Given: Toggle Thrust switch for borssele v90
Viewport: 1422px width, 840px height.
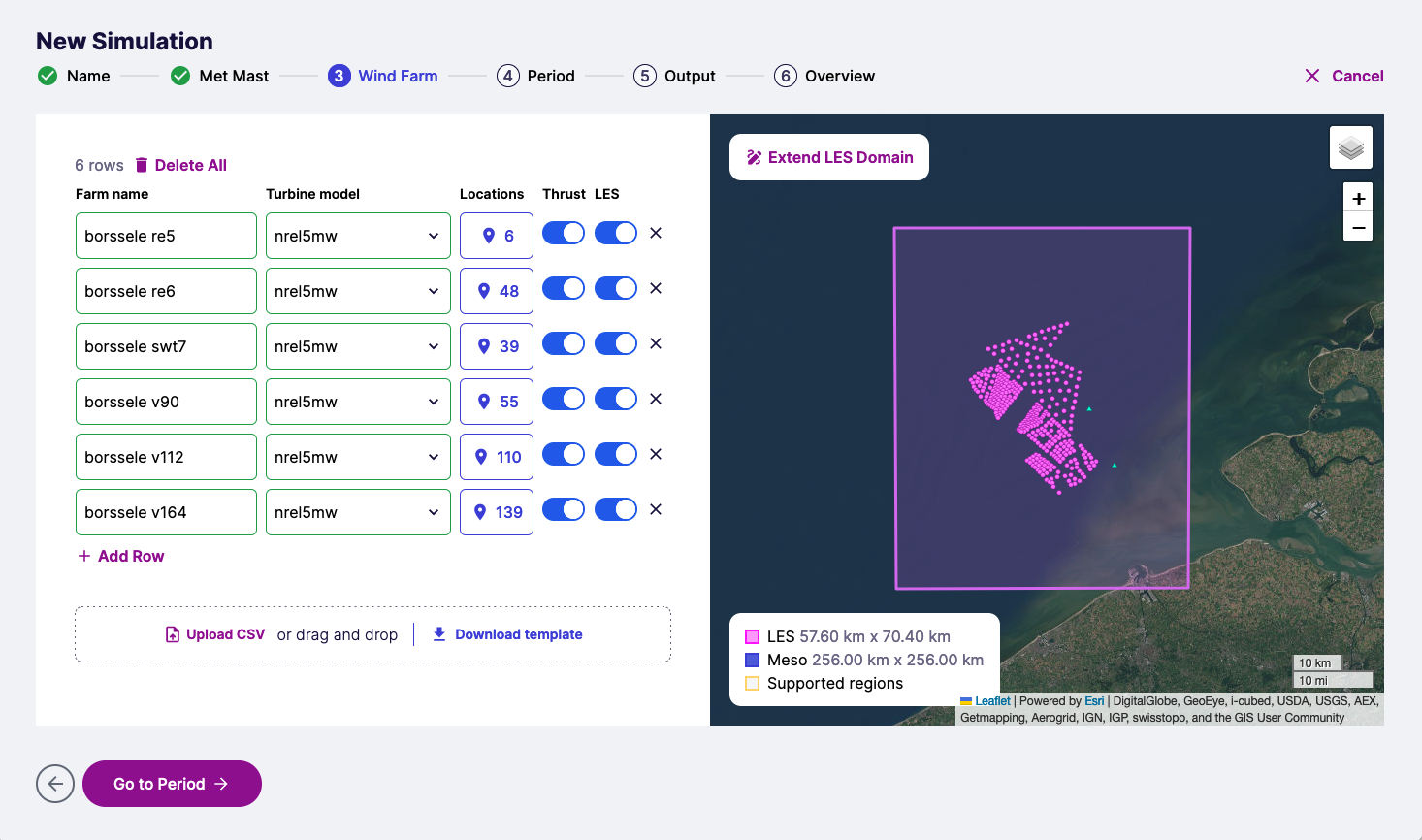Looking at the screenshot, I should pos(563,399).
